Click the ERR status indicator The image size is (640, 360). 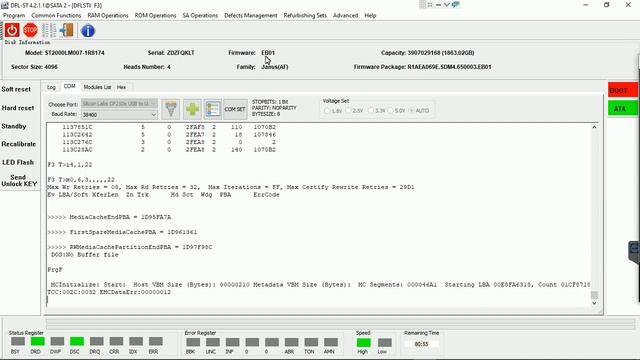point(156,341)
